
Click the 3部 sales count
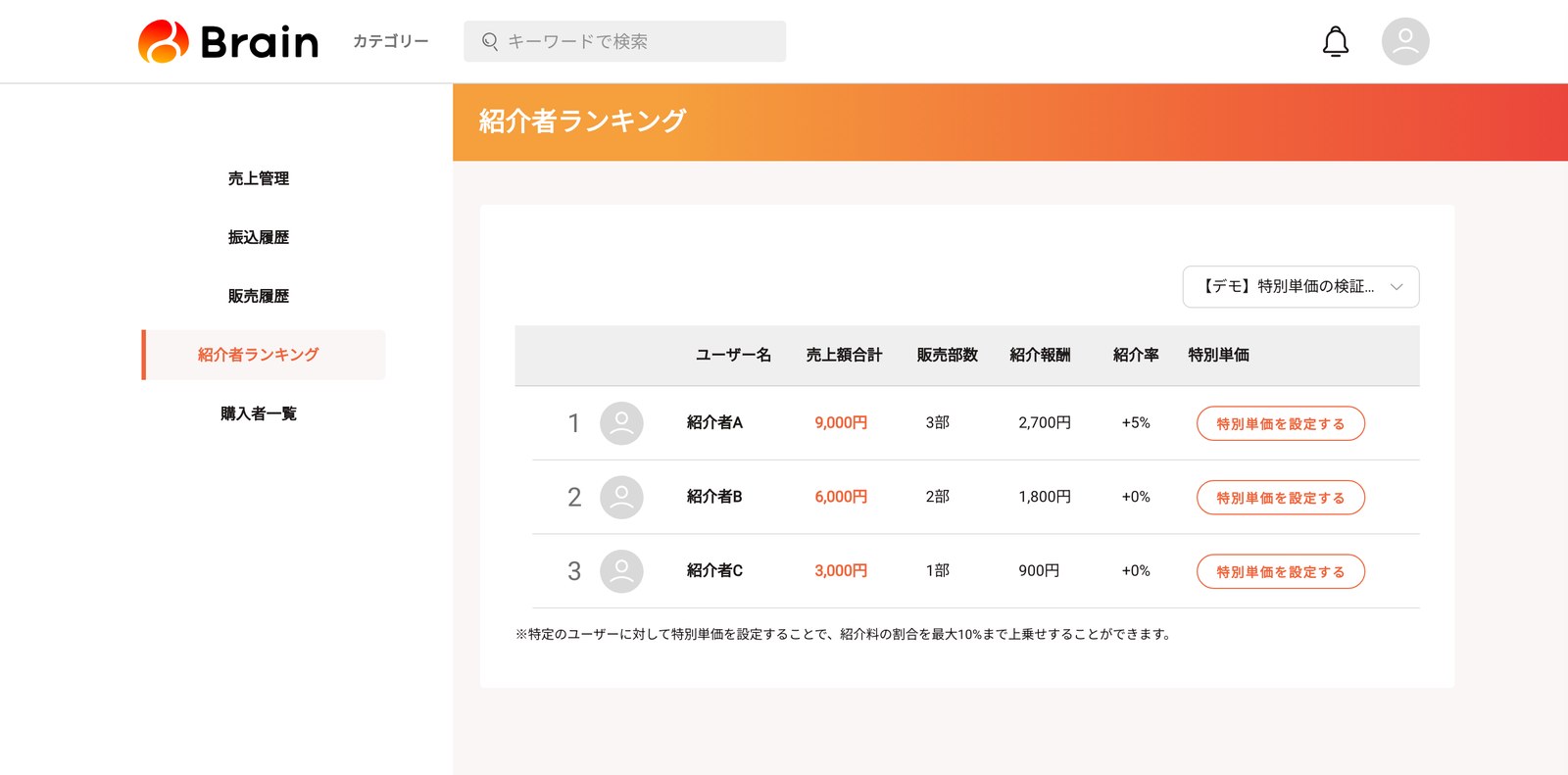coord(938,422)
